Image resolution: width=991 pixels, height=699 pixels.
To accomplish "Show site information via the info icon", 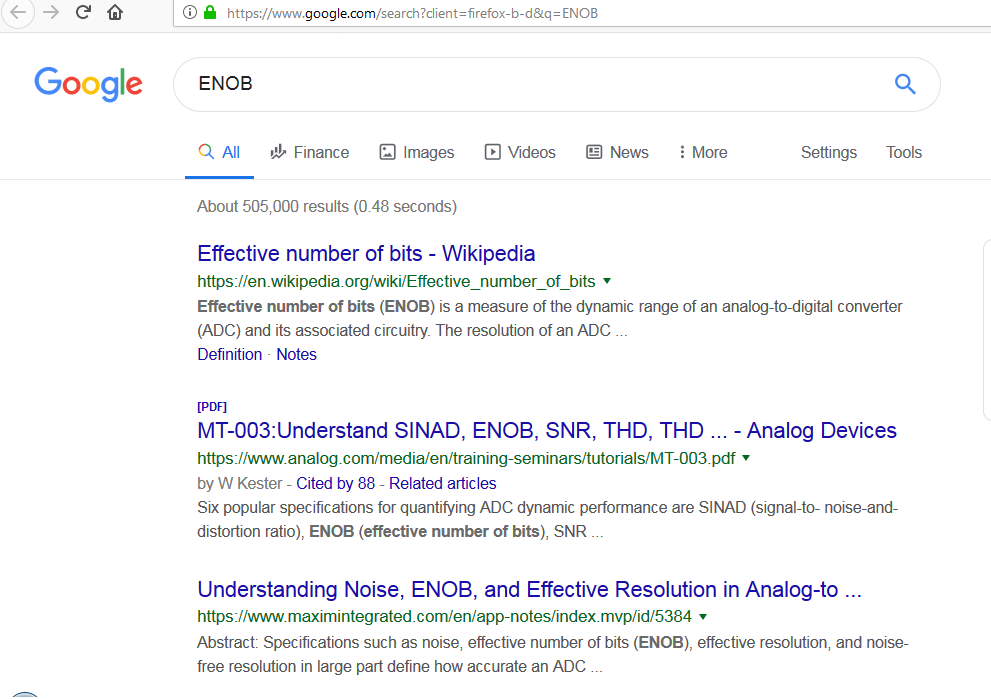I will pos(190,13).
